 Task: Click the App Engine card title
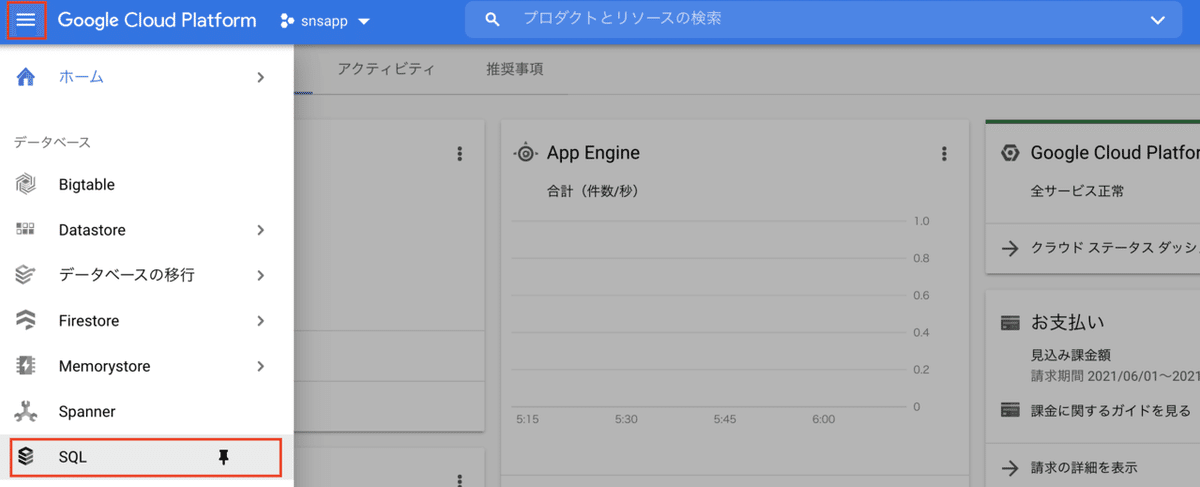(x=593, y=153)
